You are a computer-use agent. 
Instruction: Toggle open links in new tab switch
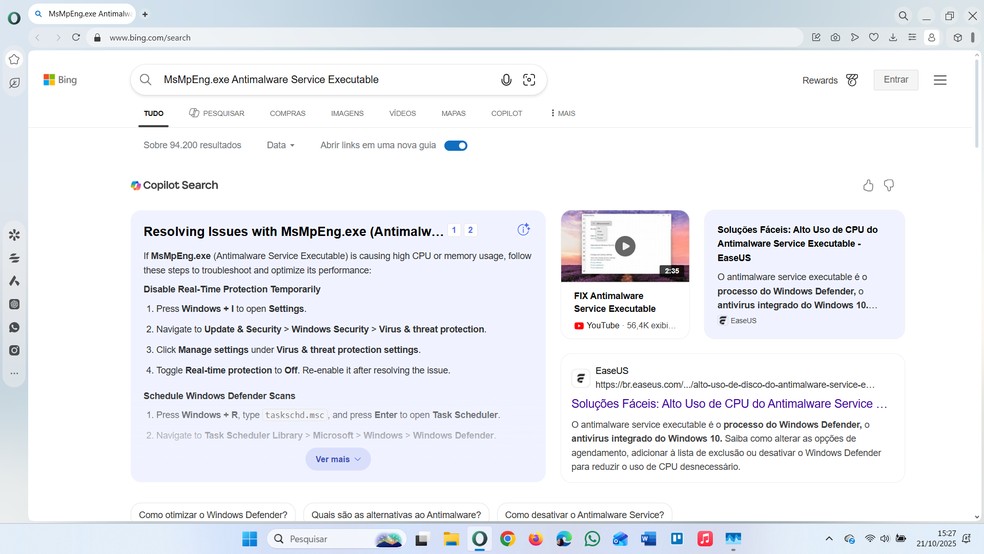coord(456,146)
